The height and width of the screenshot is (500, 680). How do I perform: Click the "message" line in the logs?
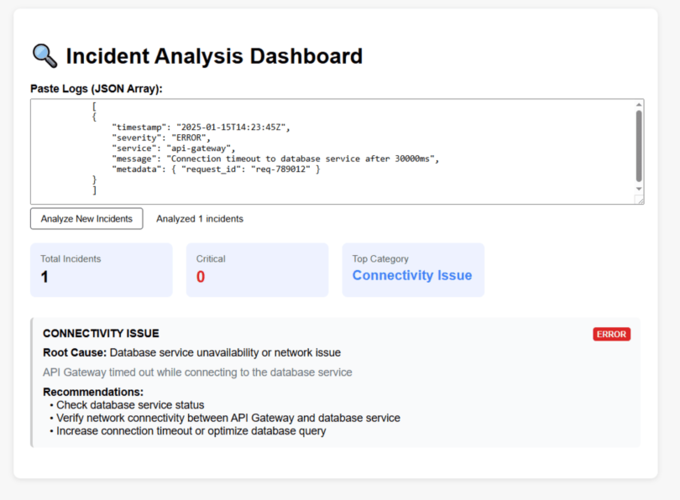pyautogui.click(x=276, y=159)
